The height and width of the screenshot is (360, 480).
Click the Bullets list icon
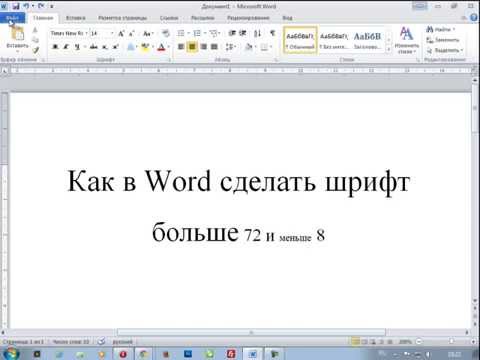(x=181, y=33)
